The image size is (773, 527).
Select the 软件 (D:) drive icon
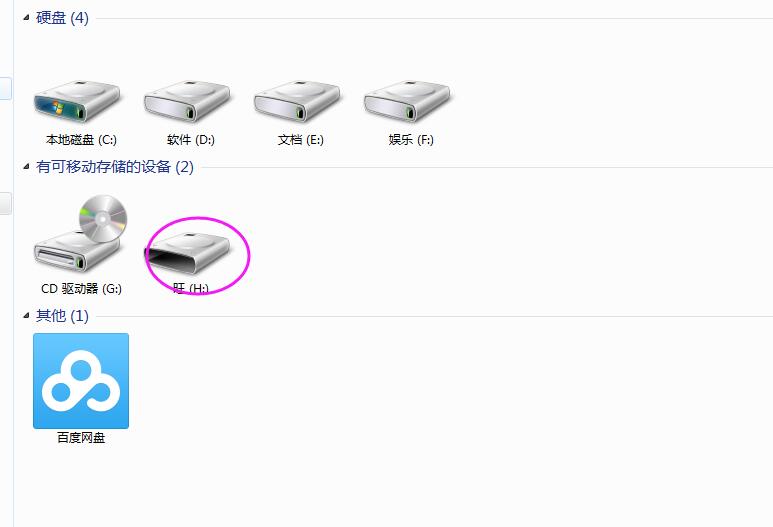[187, 102]
